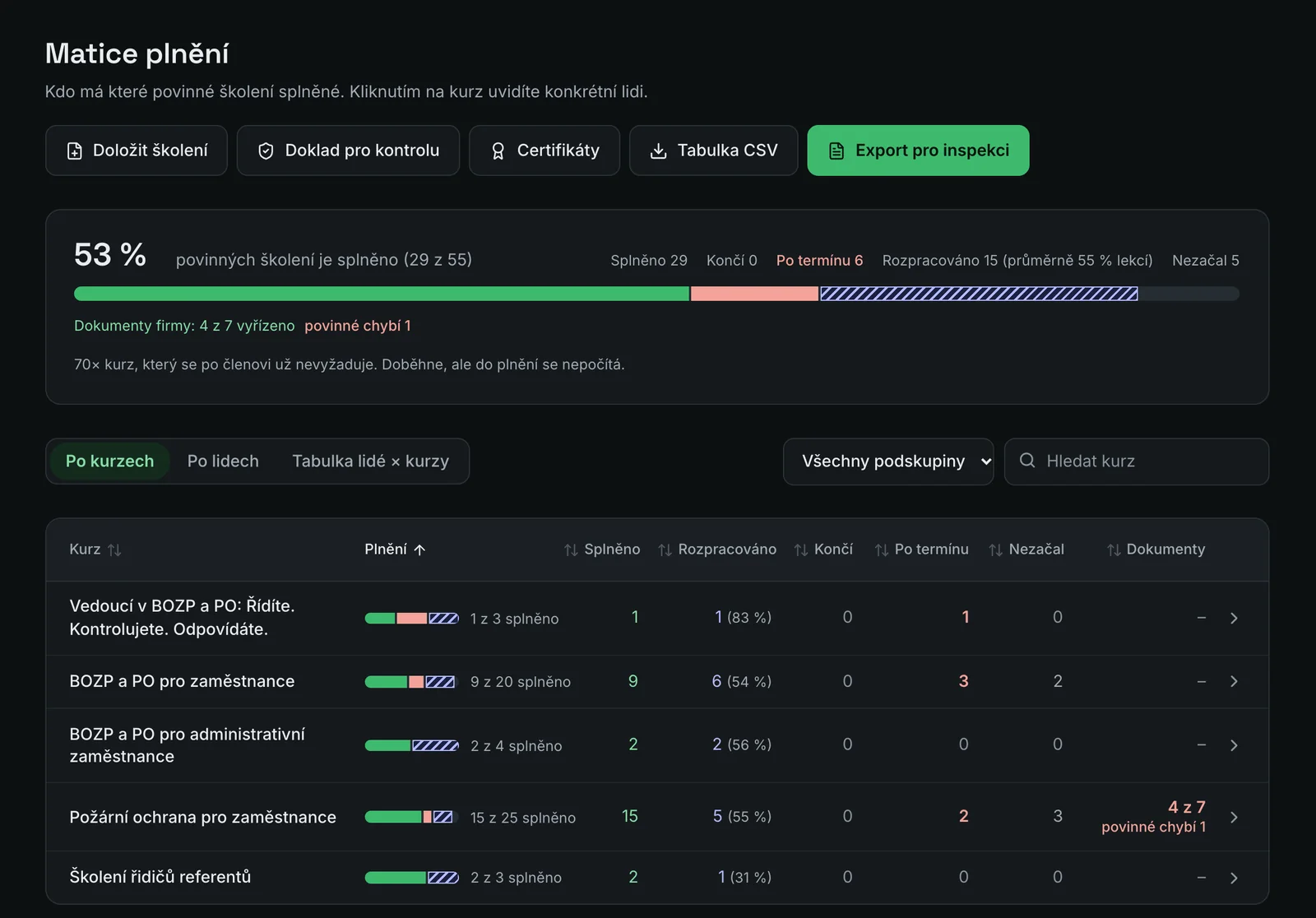Screen dimensions: 1316x918
Task: Sort table by Splněno column
Action: pos(602,549)
